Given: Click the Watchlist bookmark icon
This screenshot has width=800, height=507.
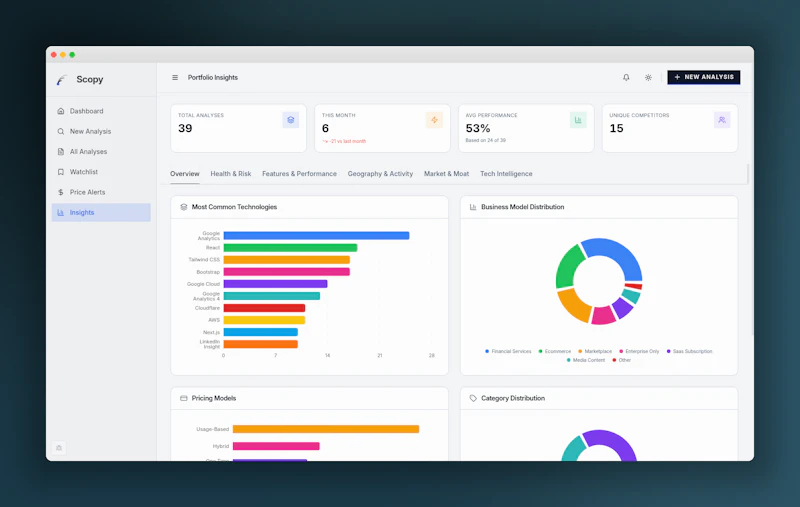Looking at the screenshot, I should click(61, 172).
